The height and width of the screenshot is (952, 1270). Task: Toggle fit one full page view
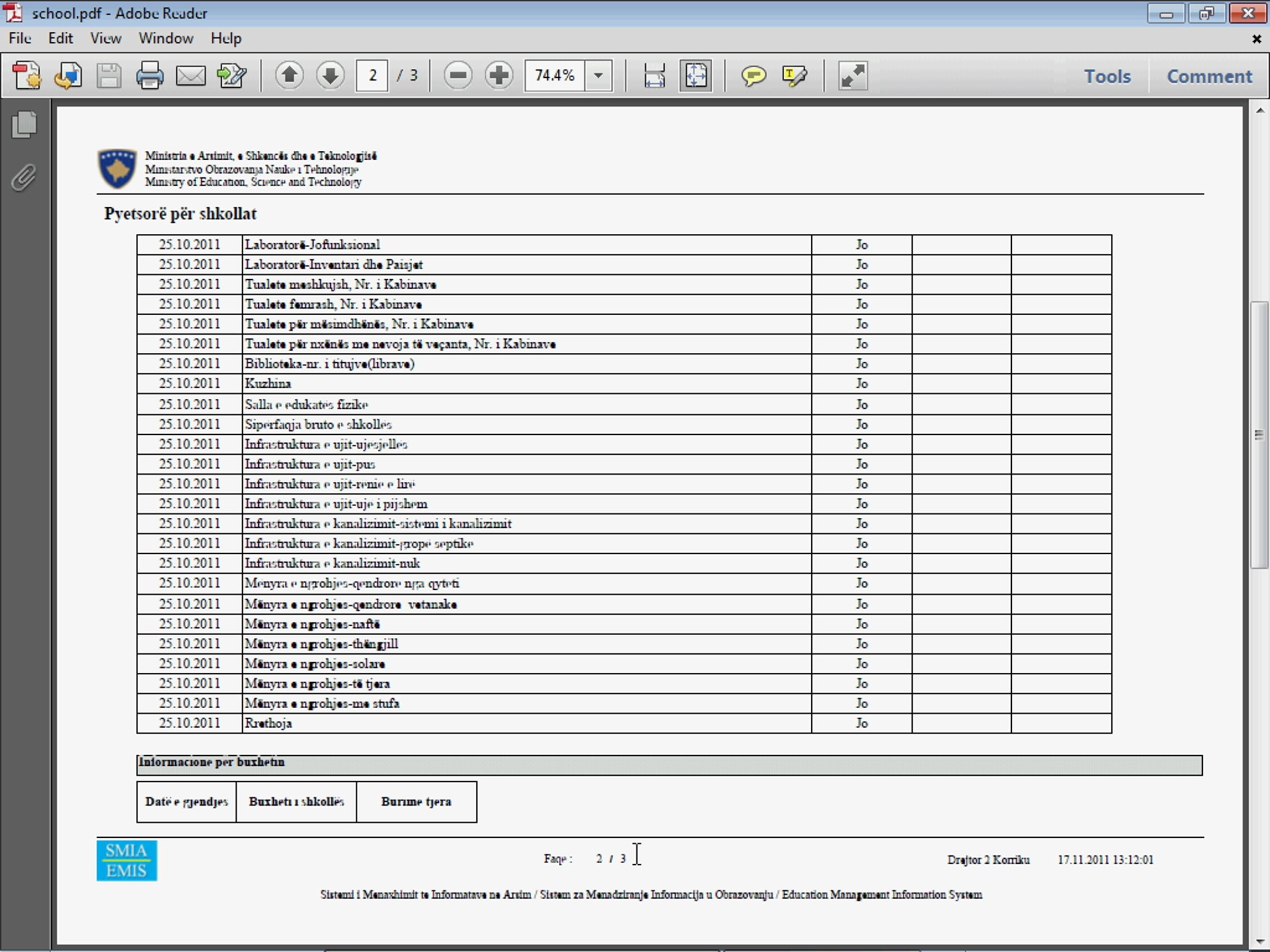coord(695,75)
